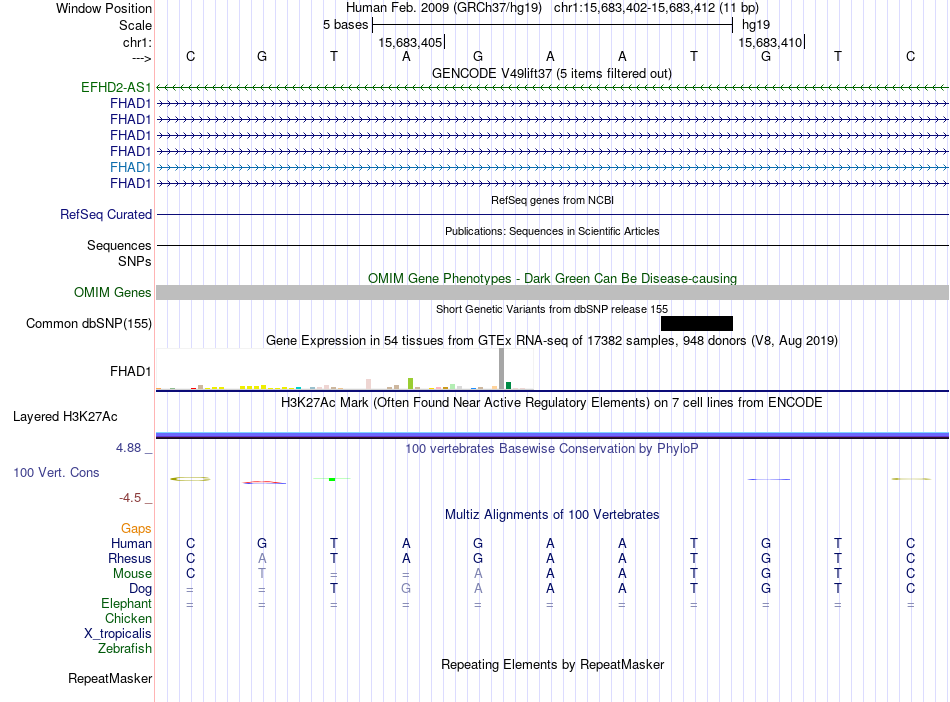Screen dimensions: 950x702
Task: Click the 15,683,410 ruler position
Action: coord(770,42)
